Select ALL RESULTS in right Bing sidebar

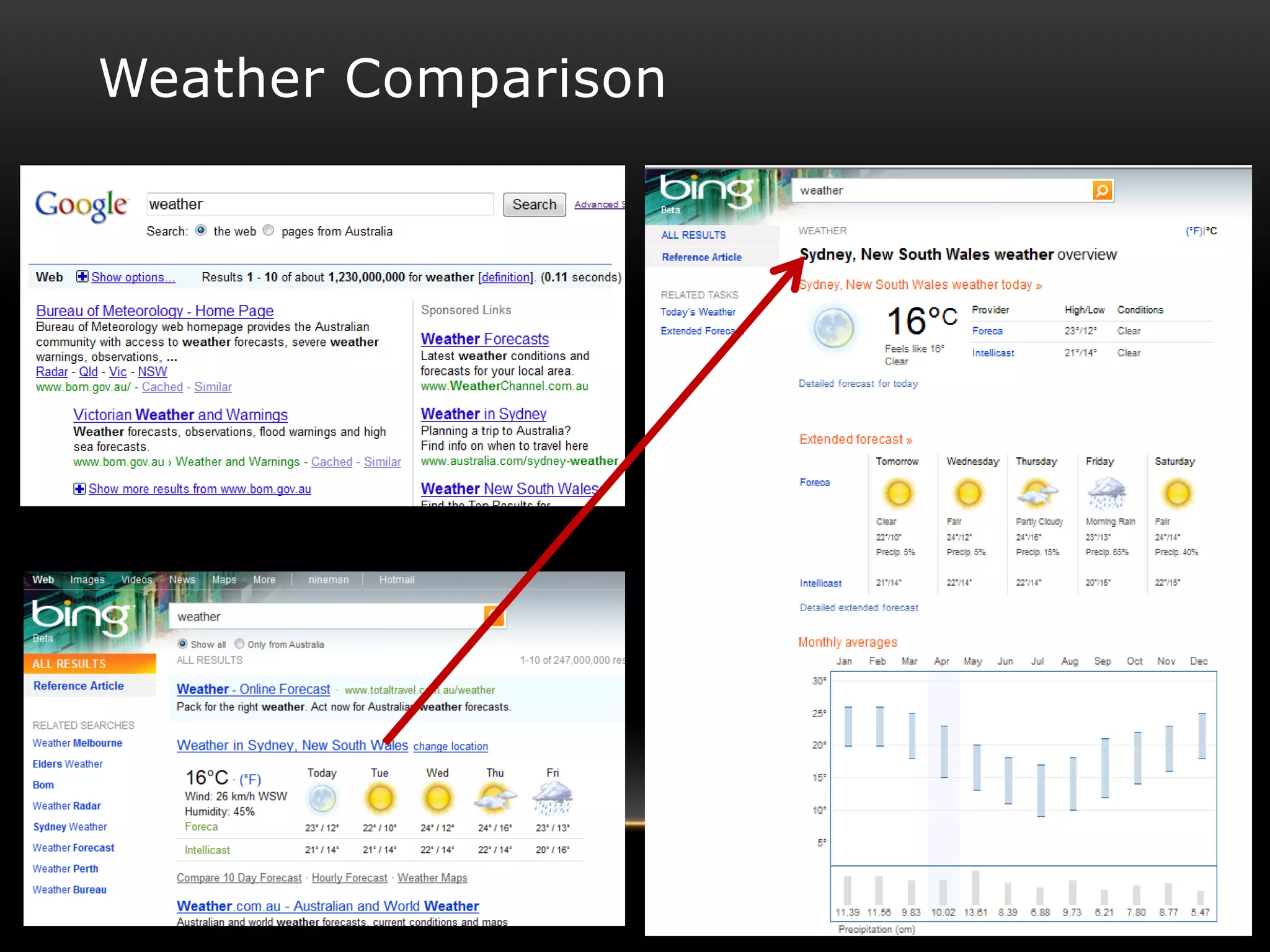[712, 235]
